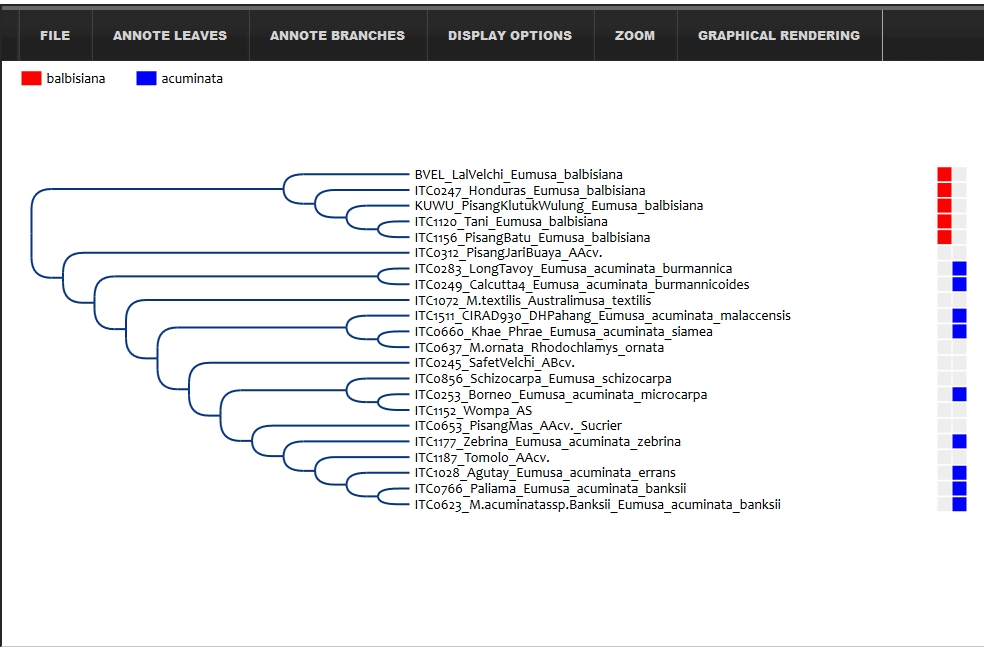The image size is (984, 647).
Task: Select leaf ITC0637_M.ornata_Rhodochlamys_ornata
Action: coord(539,347)
